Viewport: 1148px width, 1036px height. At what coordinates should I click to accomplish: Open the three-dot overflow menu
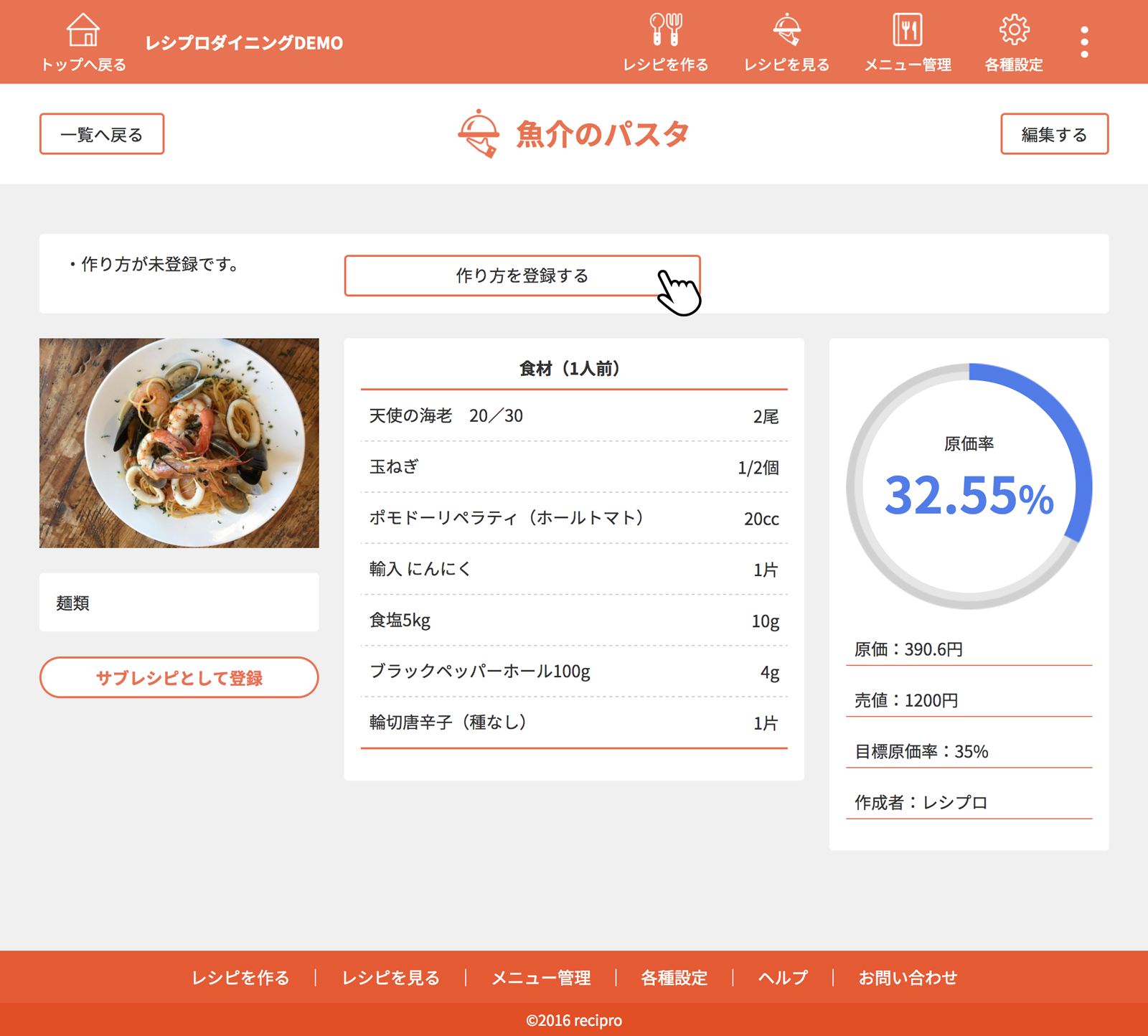(x=1084, y=42)
